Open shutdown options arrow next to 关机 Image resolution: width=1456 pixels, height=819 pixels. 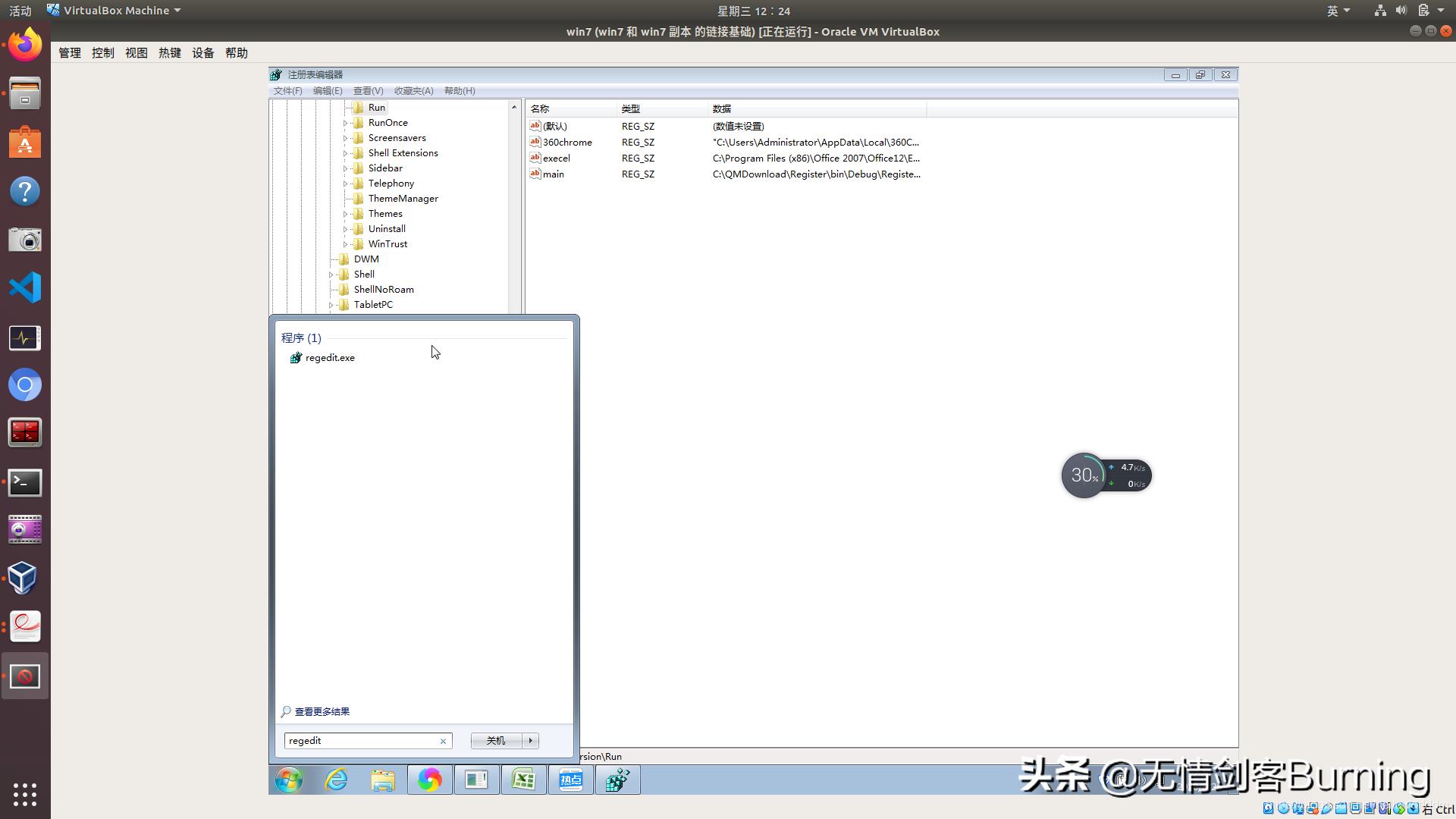coord(530,740)
